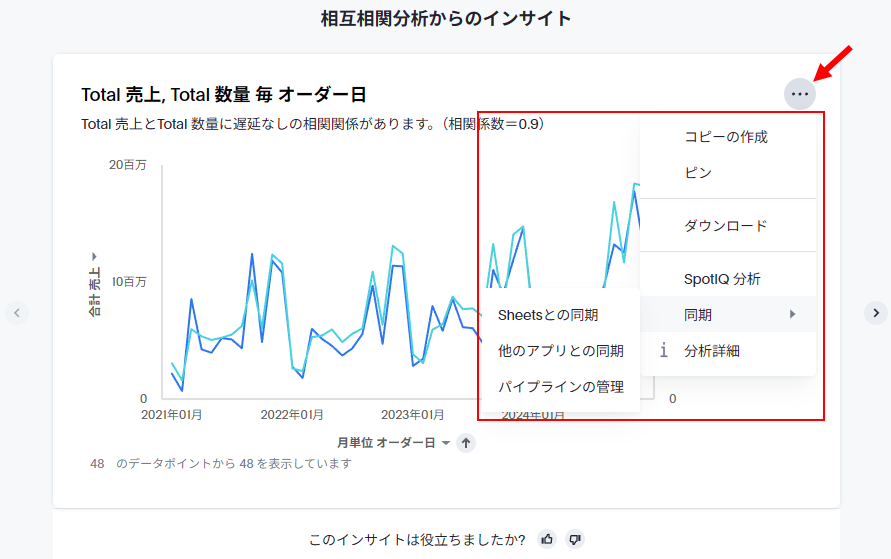
Task: Click the sort arrow beside 月単位 オーダー日
Action: (x=466, y=443)
